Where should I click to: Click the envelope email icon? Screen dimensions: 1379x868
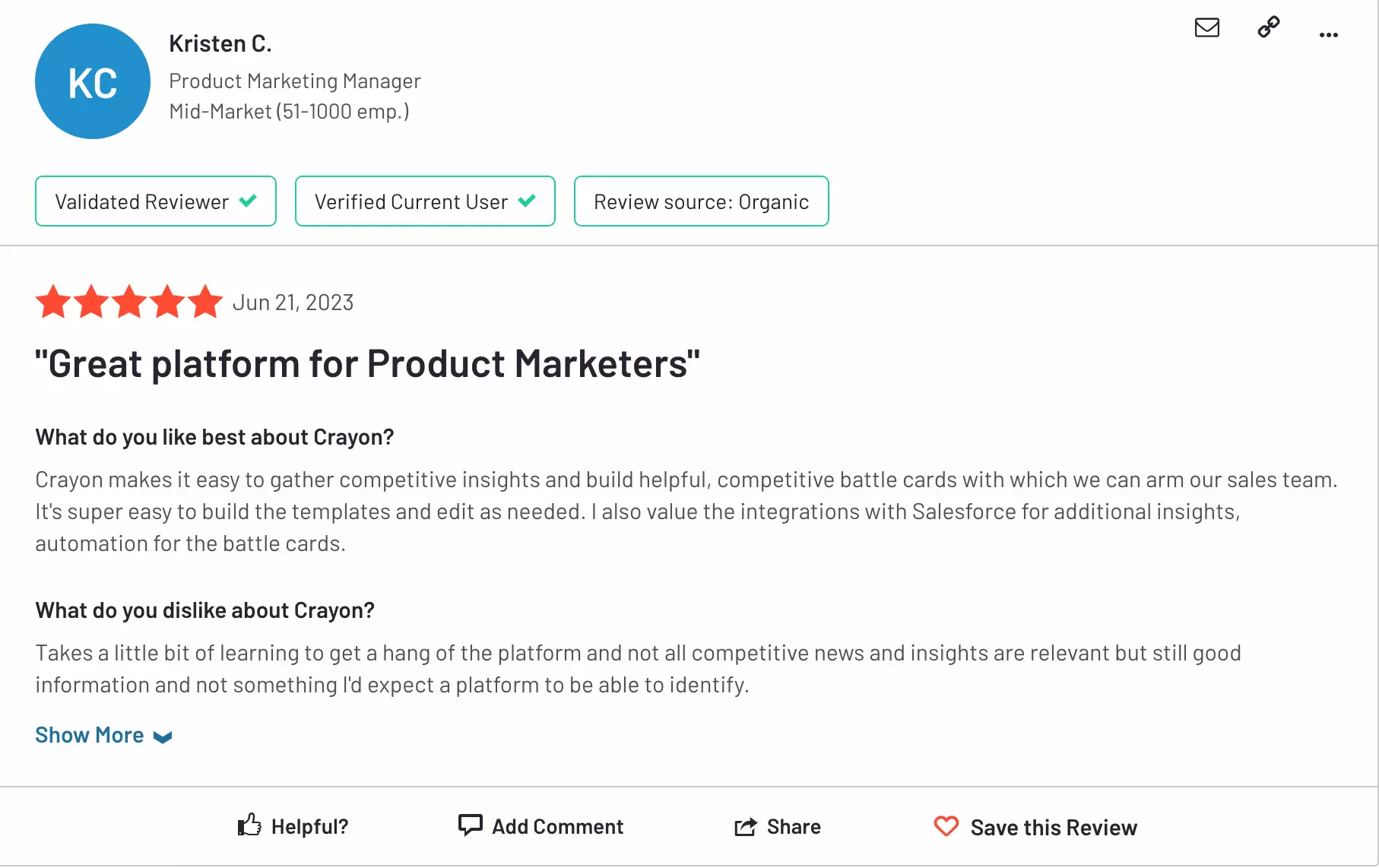pyautogui.click(x=1206, y=28)
